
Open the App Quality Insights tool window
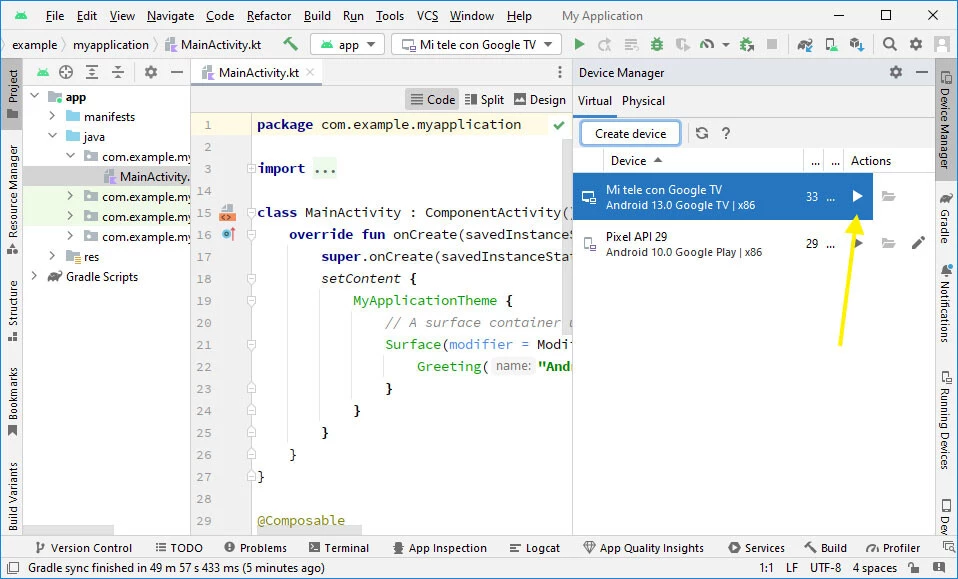pyautogui.click(x=643, y=548)
